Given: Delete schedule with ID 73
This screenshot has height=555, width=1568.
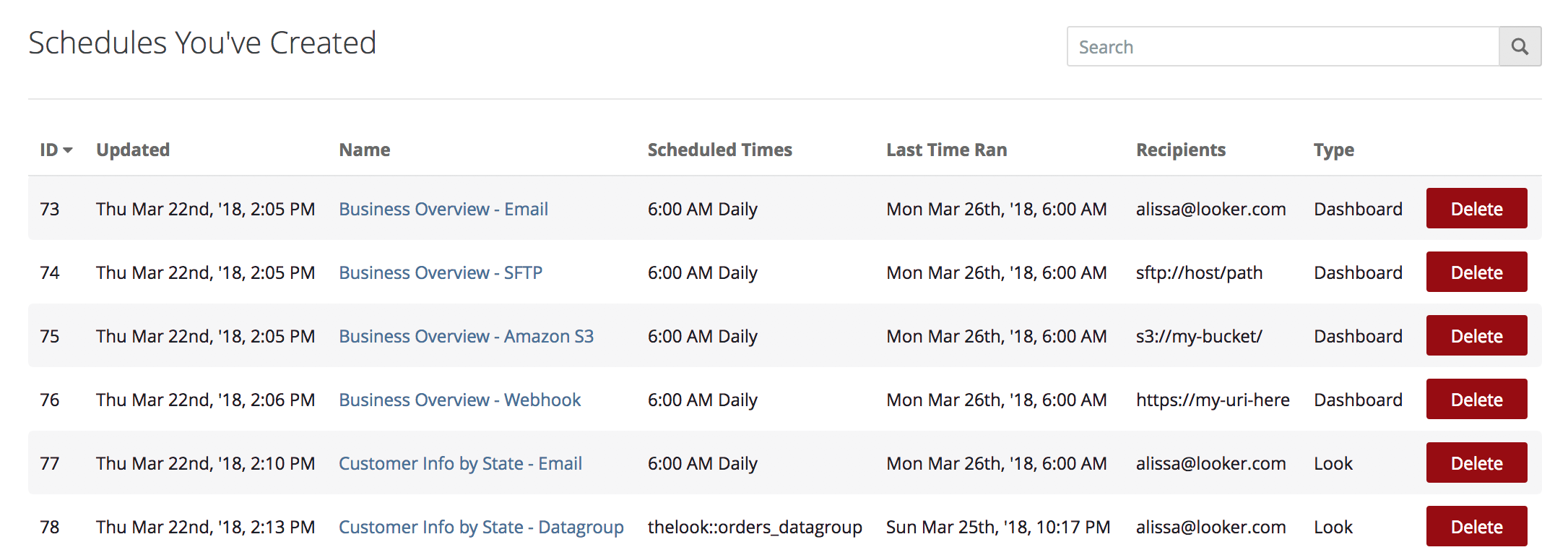Looking at the screenshot, I should coord(1476,209).
